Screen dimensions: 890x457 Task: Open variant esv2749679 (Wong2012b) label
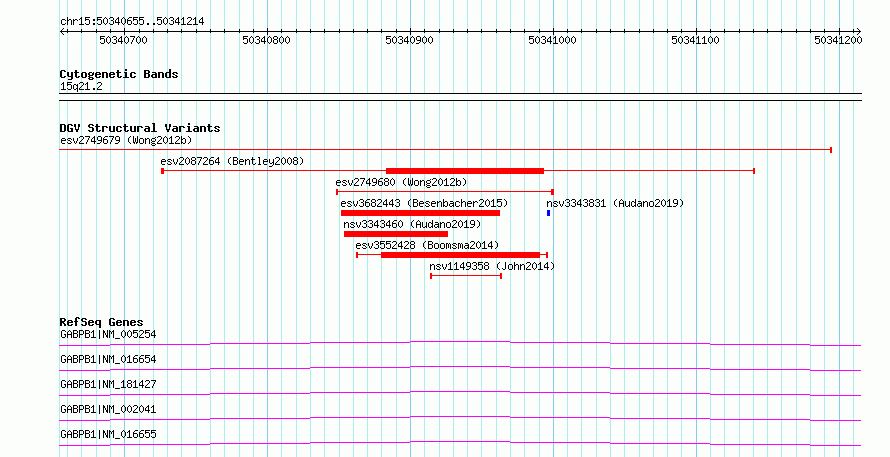[126, 140]
